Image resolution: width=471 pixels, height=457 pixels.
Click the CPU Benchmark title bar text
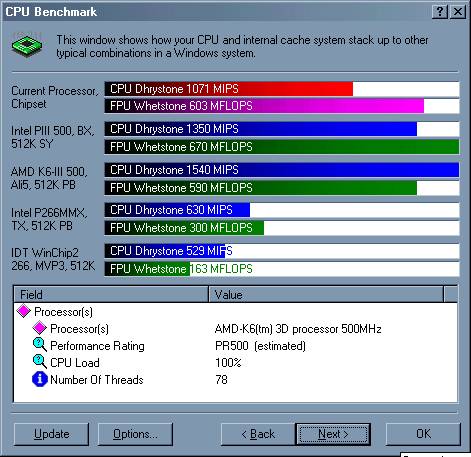51,12
